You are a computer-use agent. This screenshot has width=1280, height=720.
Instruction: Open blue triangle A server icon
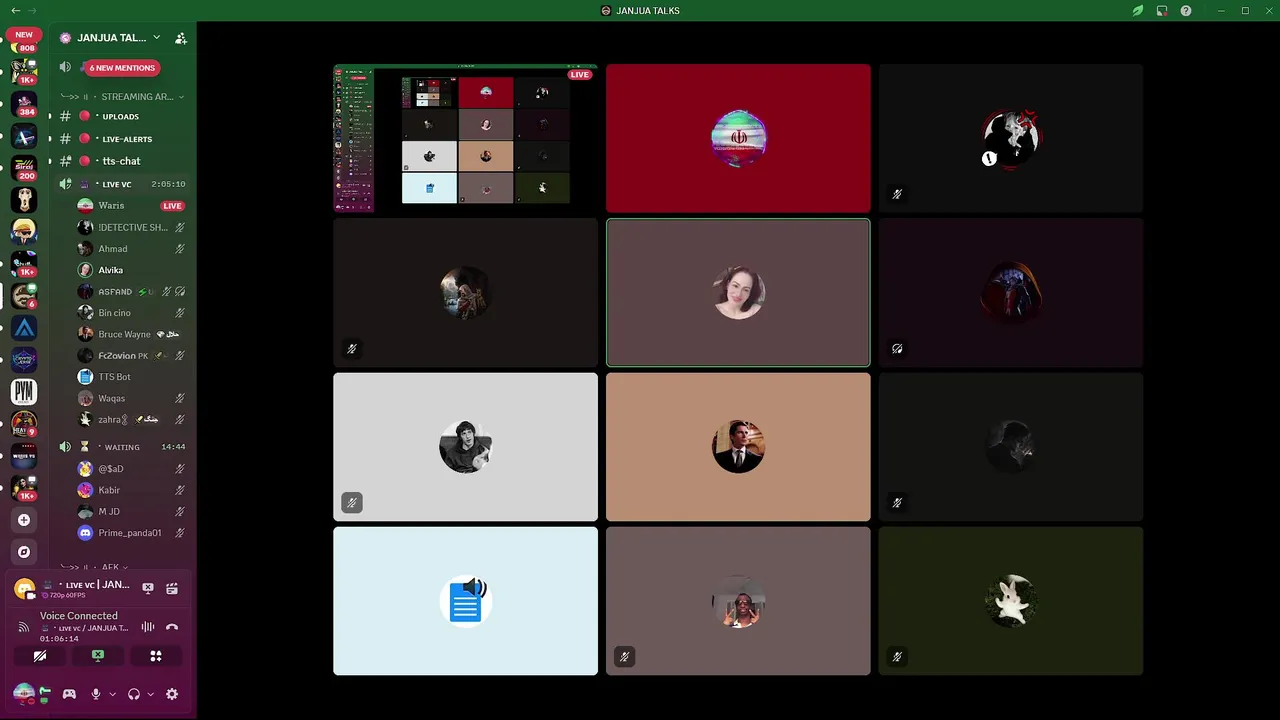coord(24,327)
